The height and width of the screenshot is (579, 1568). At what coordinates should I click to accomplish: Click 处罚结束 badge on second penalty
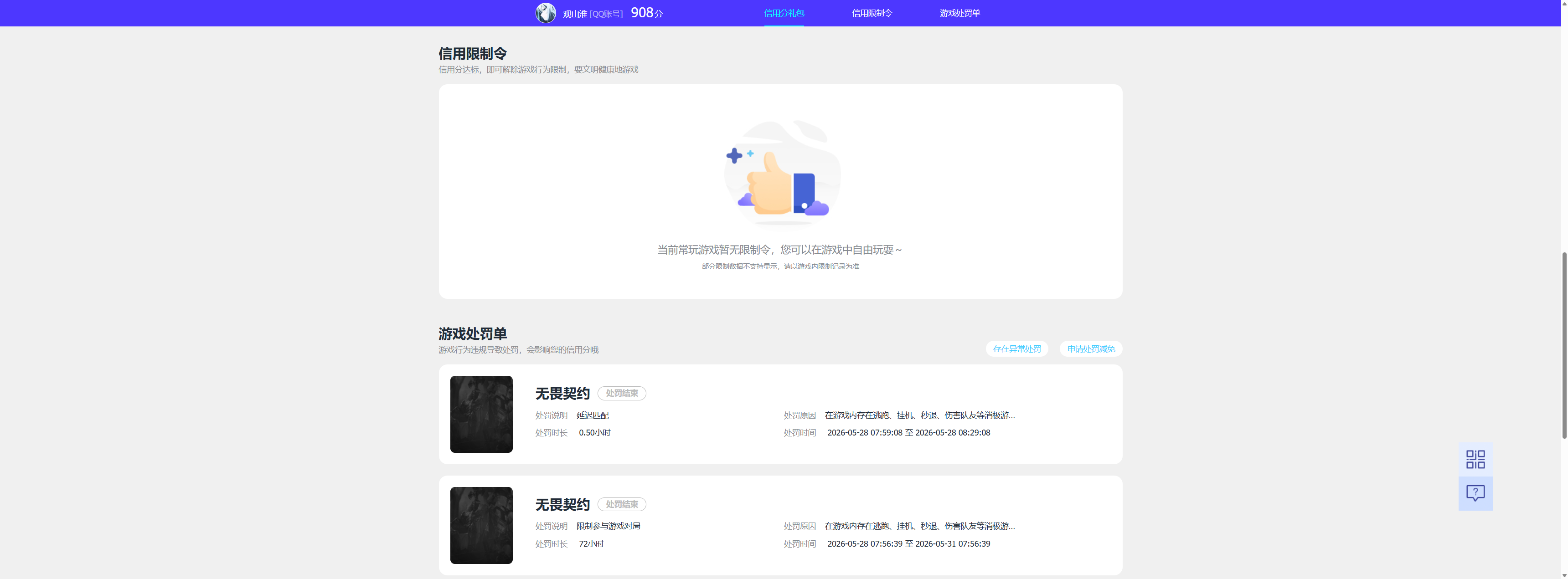[x=621, y=504]
